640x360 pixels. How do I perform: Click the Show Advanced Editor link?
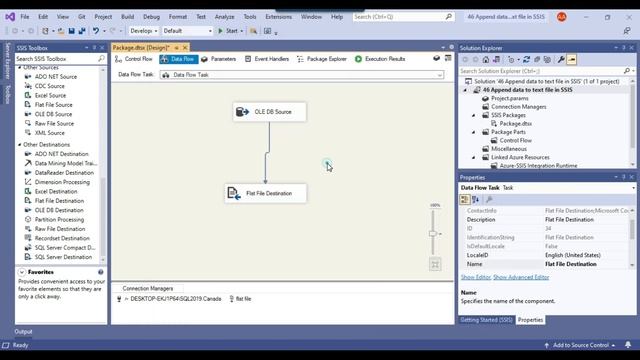click(x=521, y=278)
